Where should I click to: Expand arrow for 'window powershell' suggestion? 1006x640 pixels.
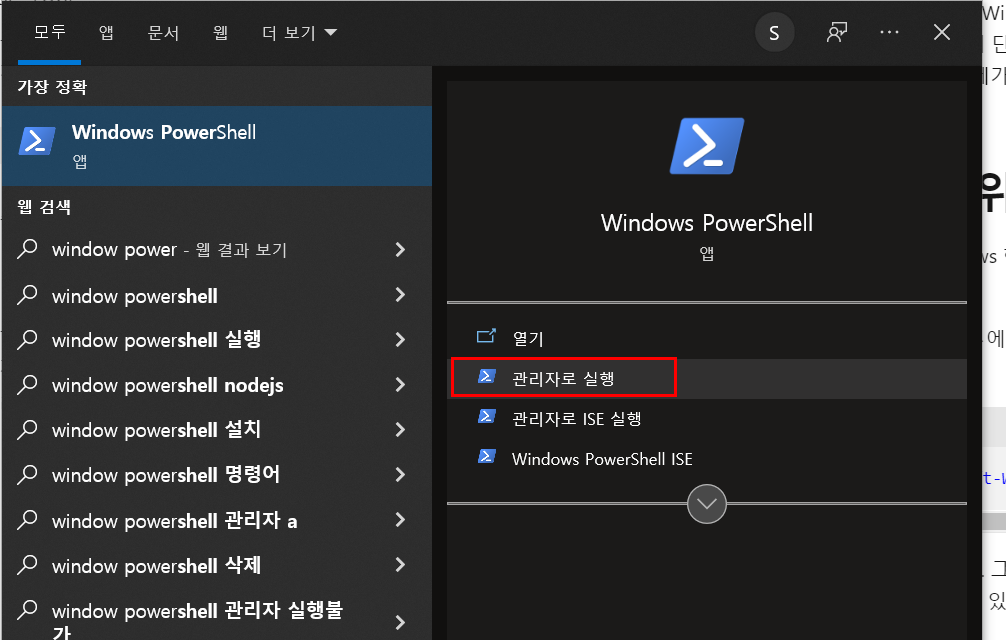(x=400, y=295)
